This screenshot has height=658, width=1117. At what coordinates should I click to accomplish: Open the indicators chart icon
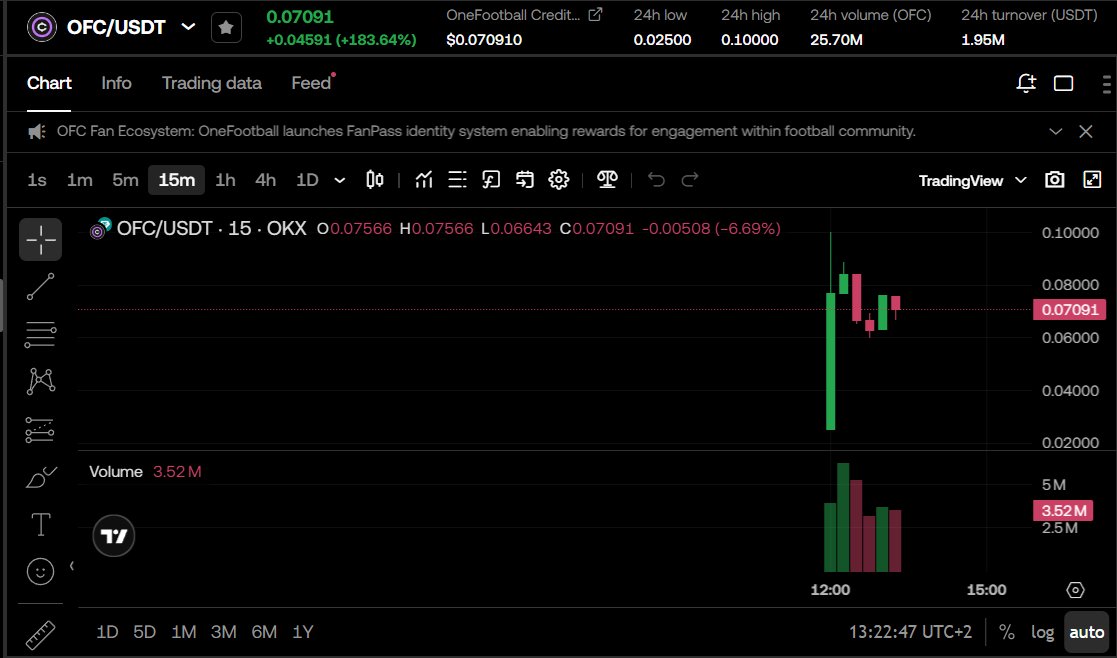[x=424, y=180]
